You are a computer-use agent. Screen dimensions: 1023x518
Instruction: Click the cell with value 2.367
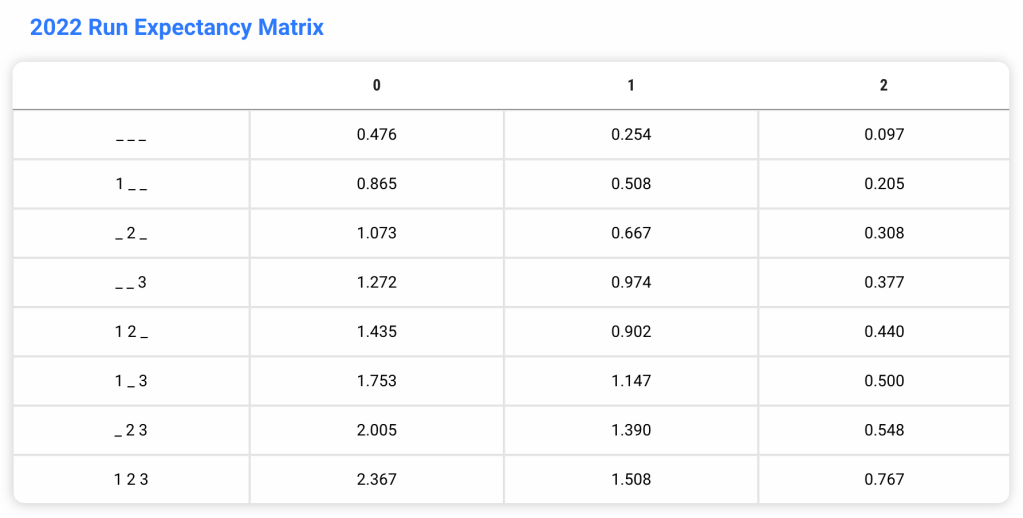[376, 480]
